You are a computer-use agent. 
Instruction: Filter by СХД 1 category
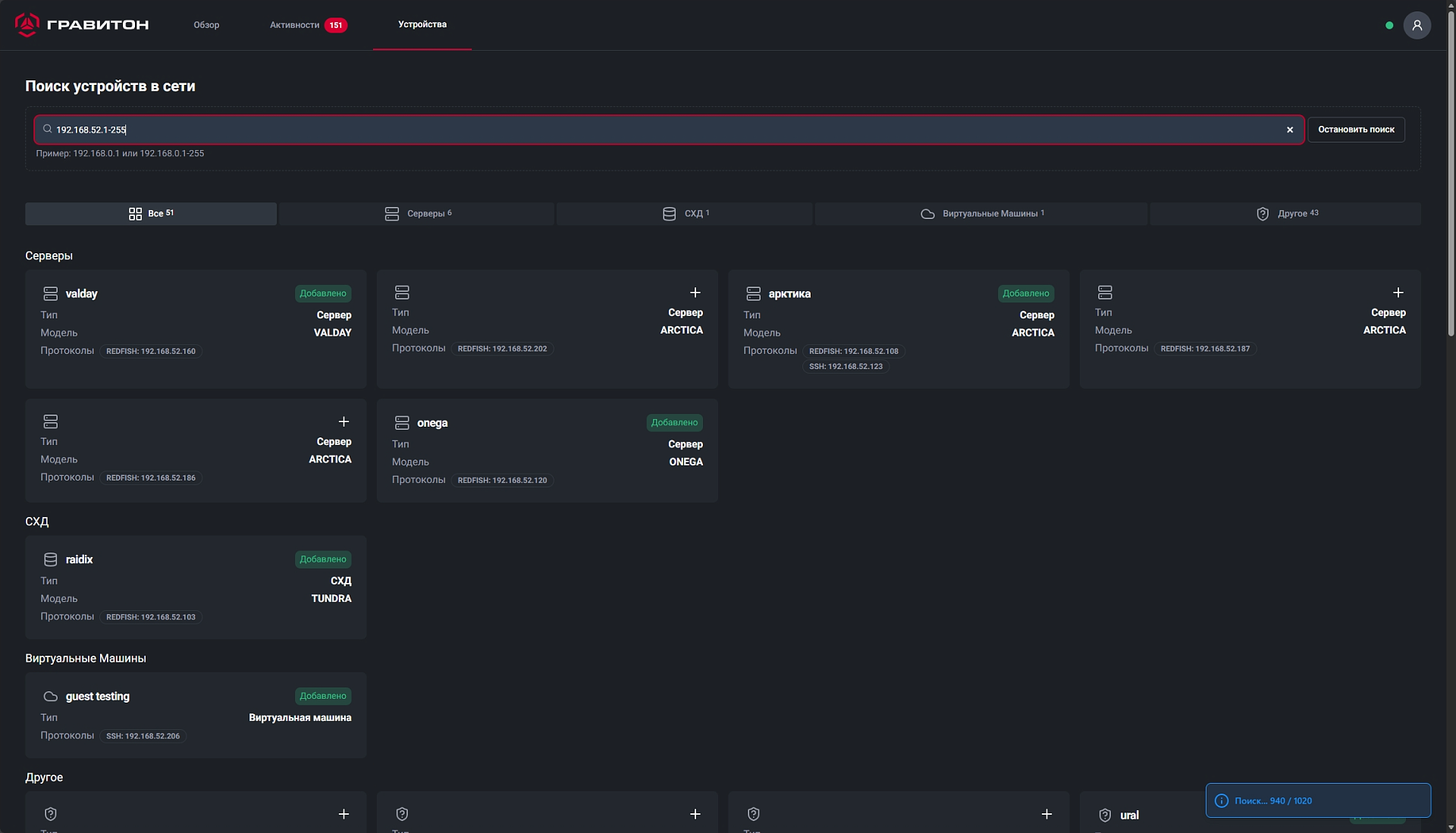[x=685, y=214]
